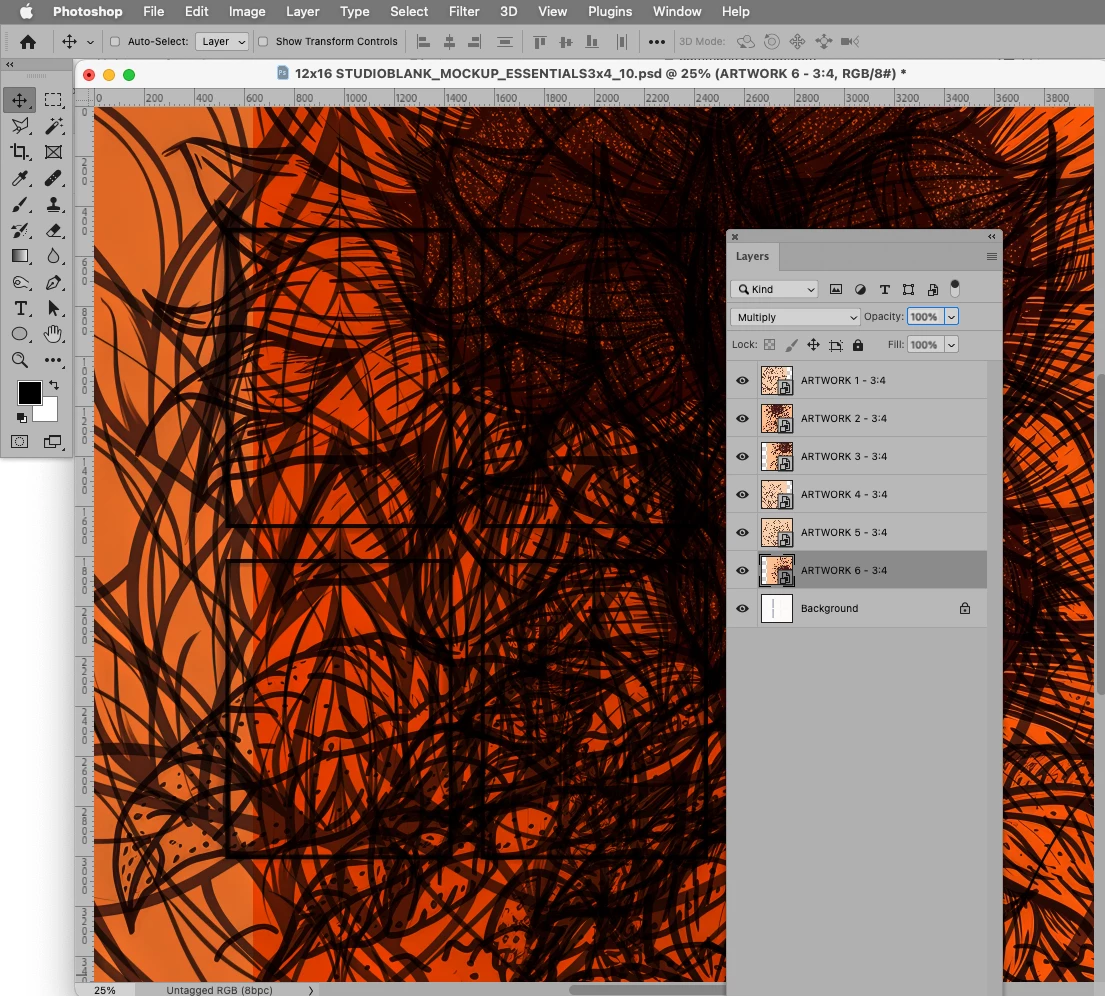Toggle visibility of ARTWORK 3 - 3:4
The width and height of the screenshot is (1105, 996).
point(742,457)
